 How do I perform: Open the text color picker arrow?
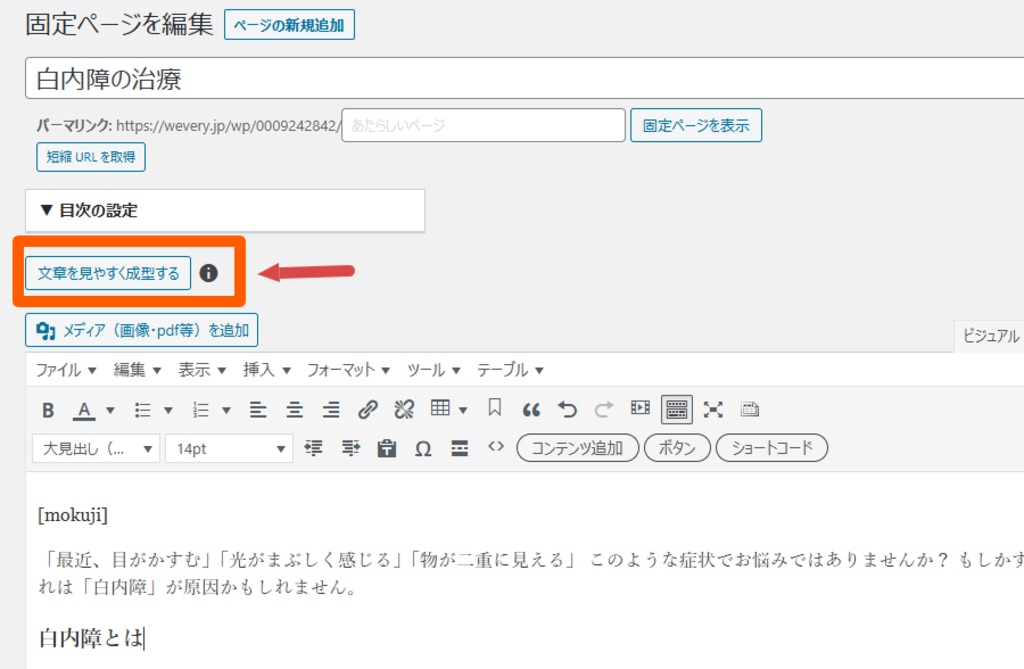(x=110, y=409)
